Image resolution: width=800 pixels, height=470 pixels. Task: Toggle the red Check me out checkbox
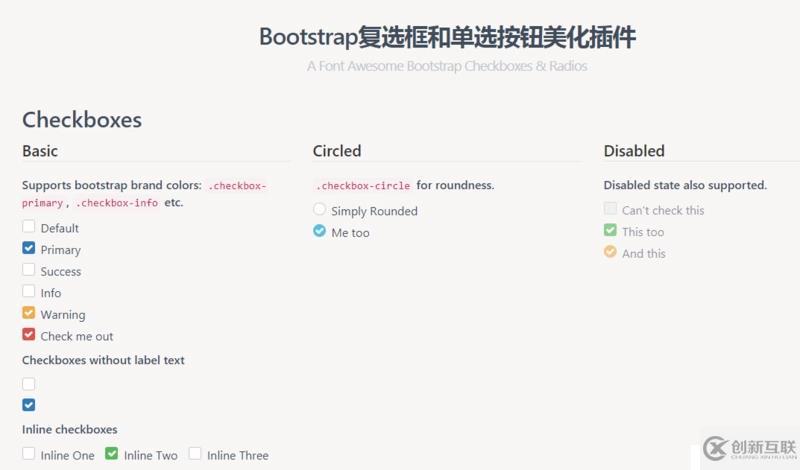pos(29,334)
